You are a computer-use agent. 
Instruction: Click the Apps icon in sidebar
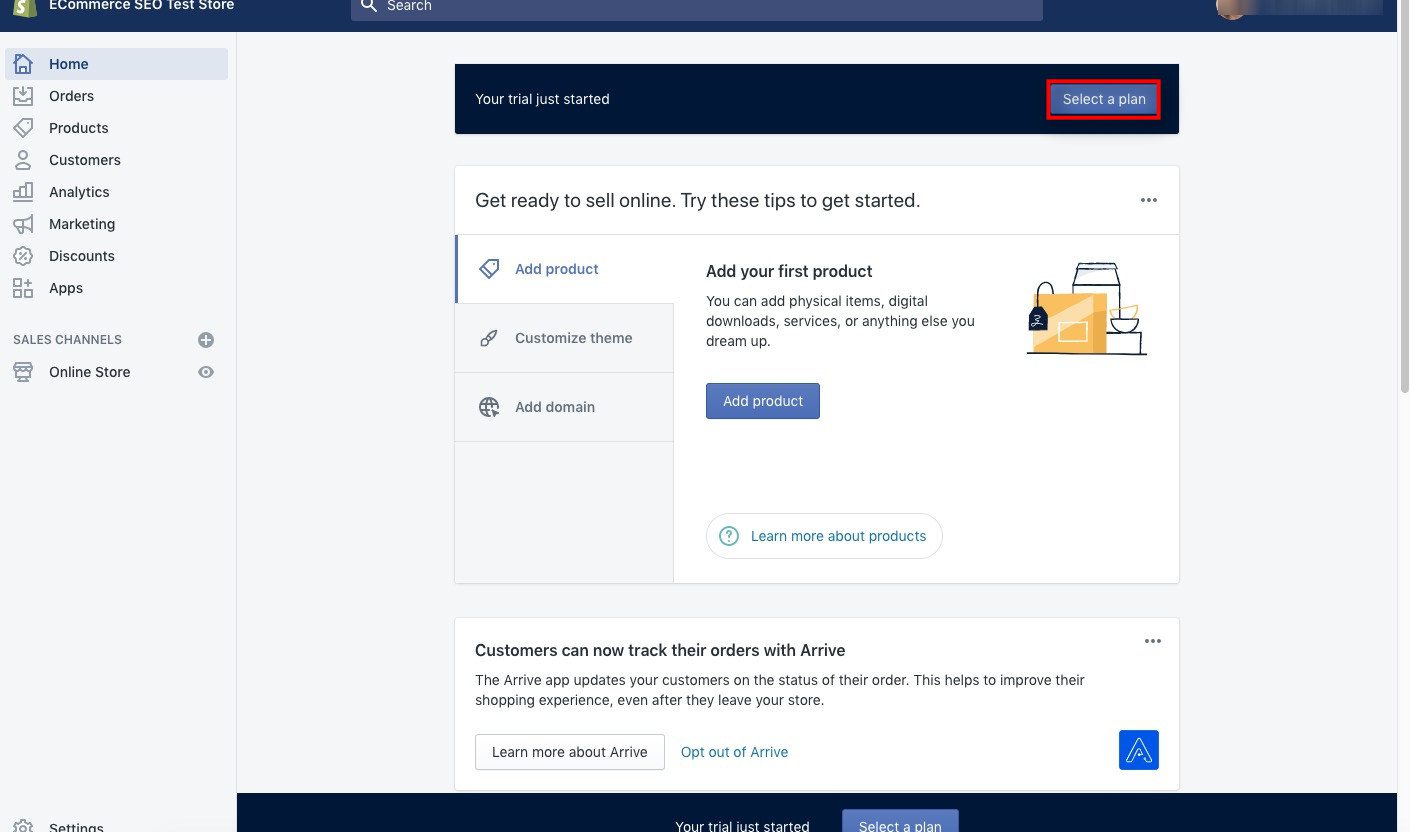pos(22,287)
